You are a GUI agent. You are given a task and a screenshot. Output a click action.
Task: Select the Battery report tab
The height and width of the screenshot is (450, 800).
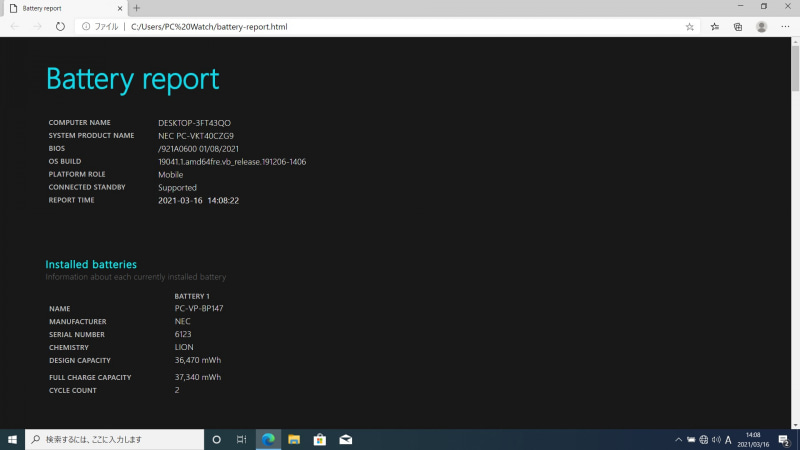64,8
